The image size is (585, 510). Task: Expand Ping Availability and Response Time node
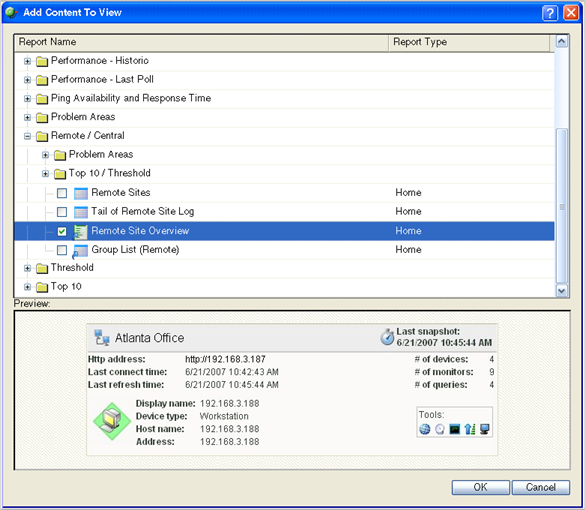point(27,98)
